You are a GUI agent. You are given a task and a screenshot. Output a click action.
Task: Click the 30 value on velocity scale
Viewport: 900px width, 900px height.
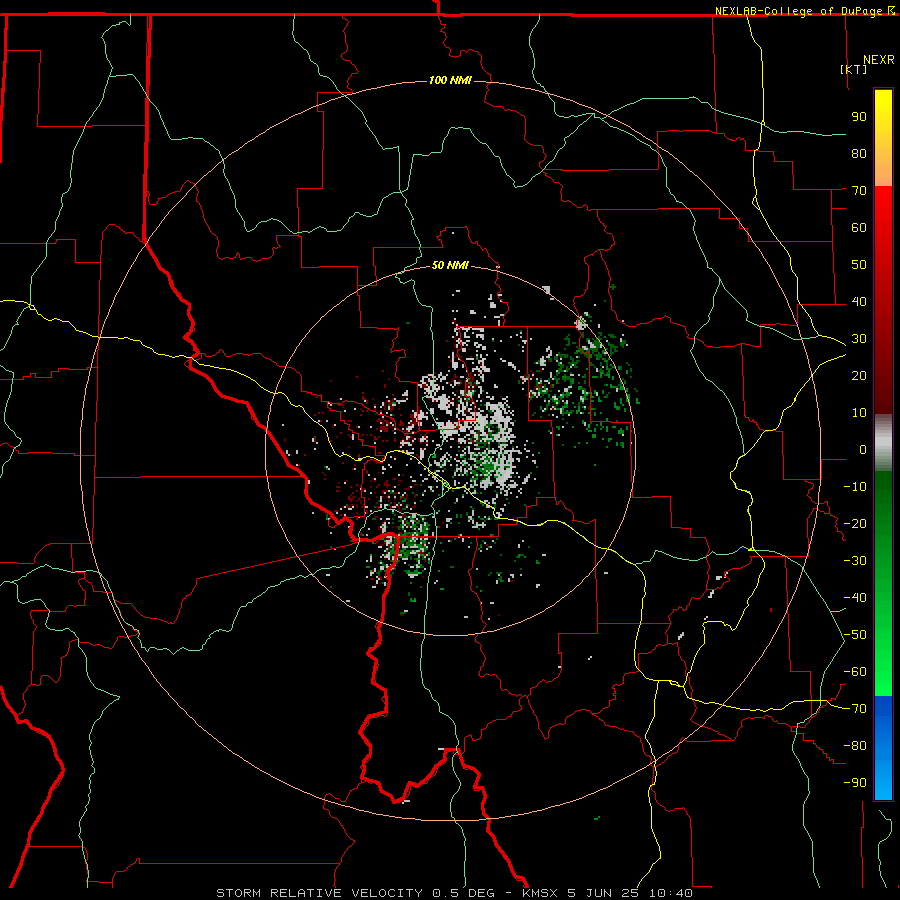[x=859, y=339]
